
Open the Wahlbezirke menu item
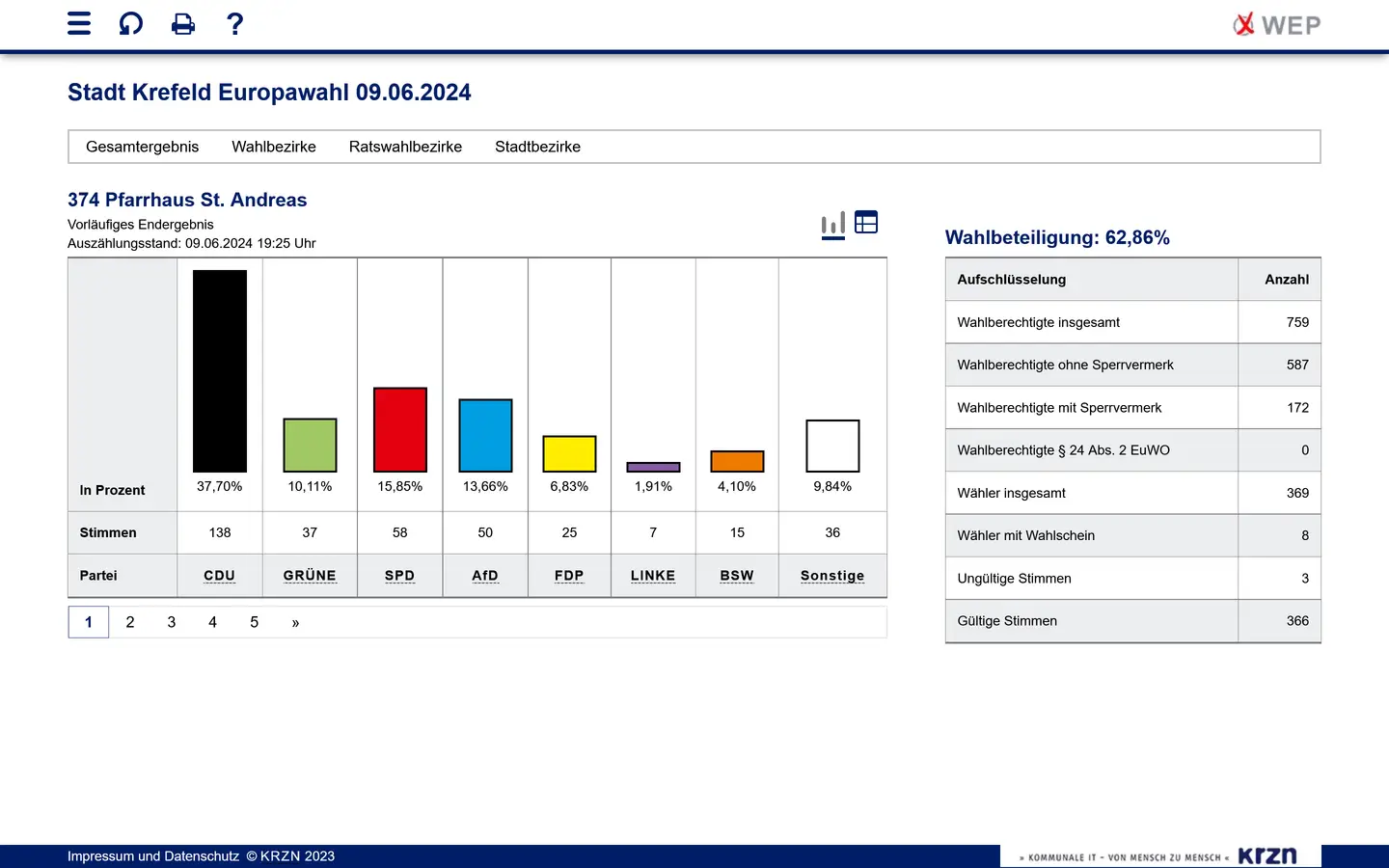point(274,147)
